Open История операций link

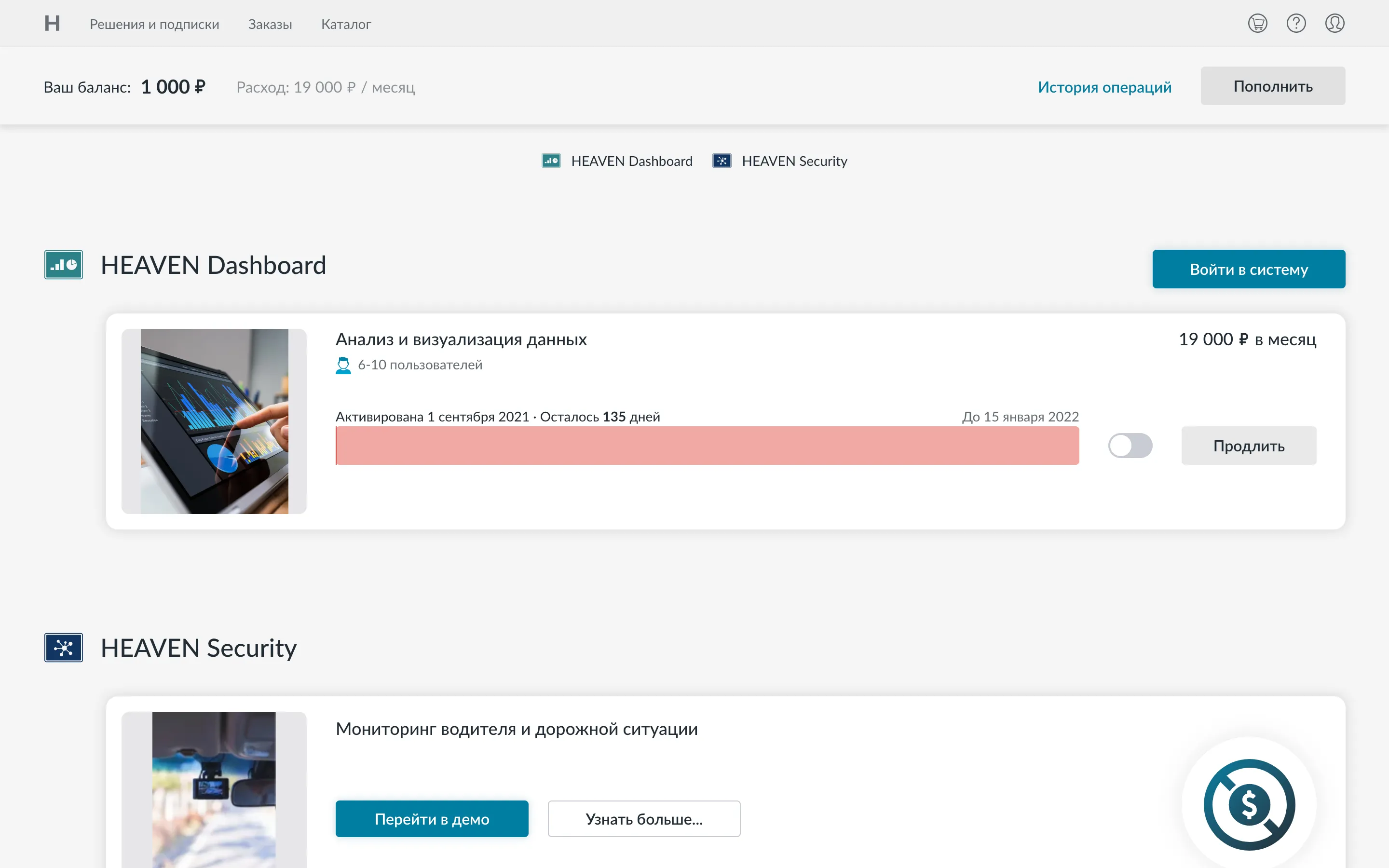(x=1104, y=87)
